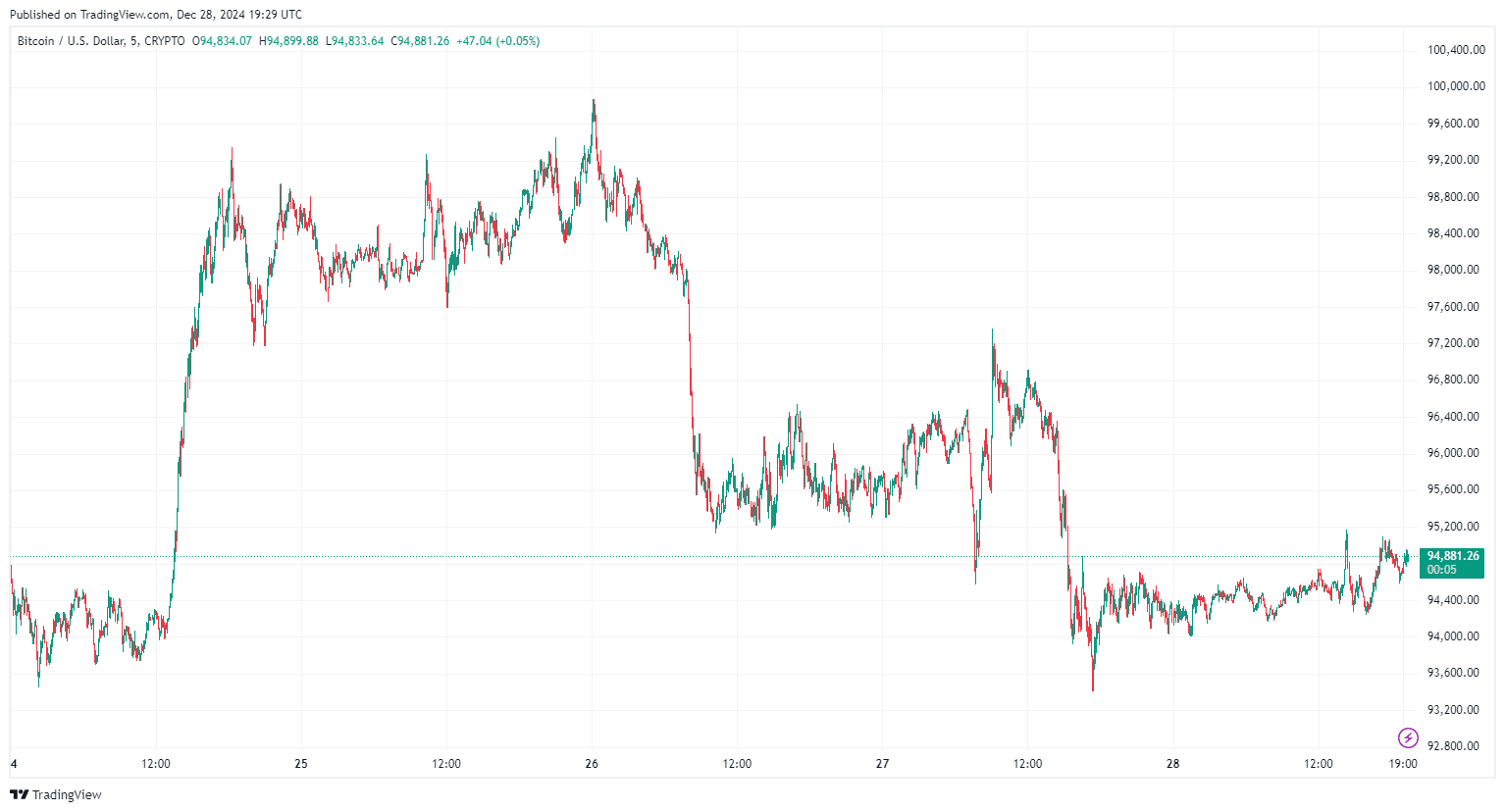1505x812 pixels.
Task: Click the 99,600.00 price axis label
Action: click(1453, 124)
